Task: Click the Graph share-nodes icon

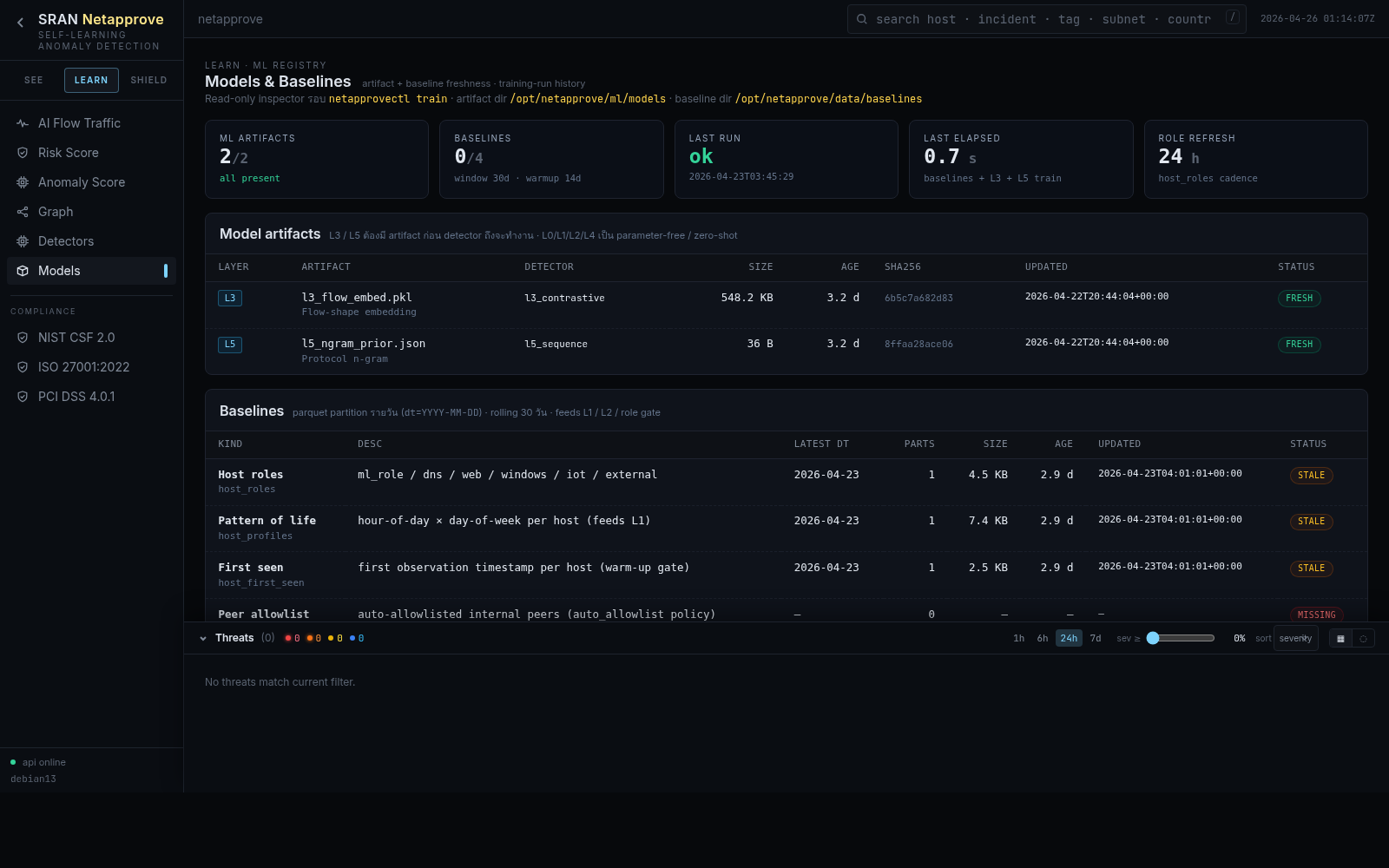Action: pos(23,212)
